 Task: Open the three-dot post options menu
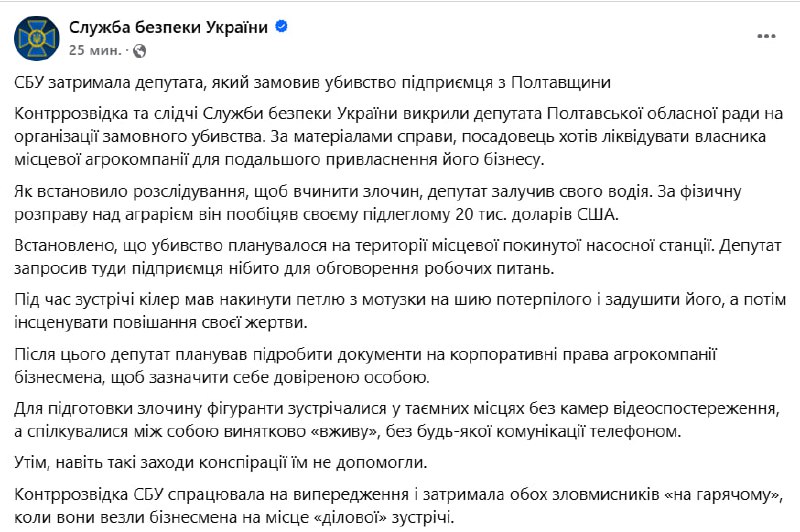pyautogui.click(x=766, y=37)
